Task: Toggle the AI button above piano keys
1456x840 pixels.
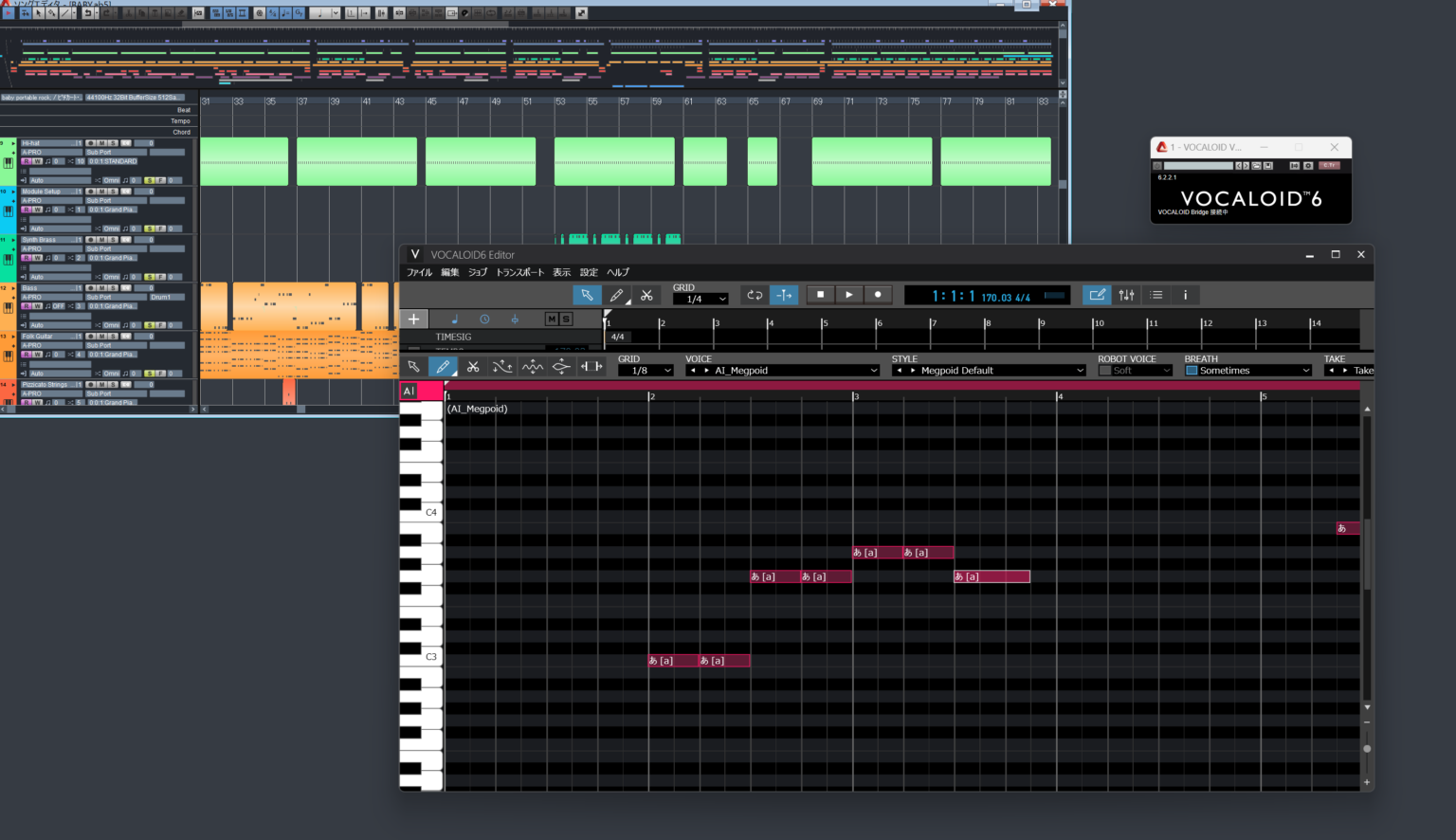Action: (409, 391)
